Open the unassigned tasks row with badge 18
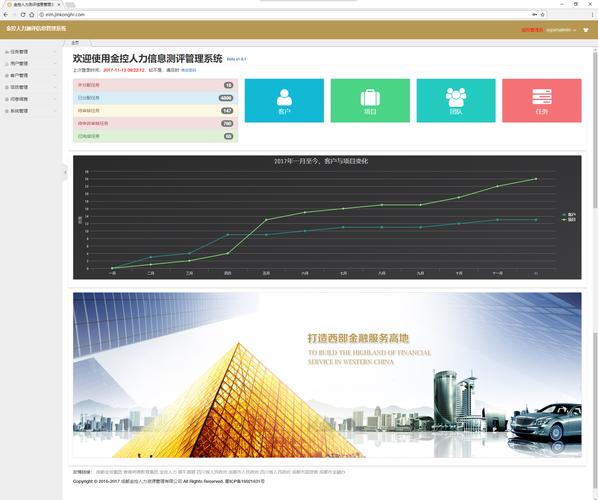Screen dimensions: 598x500 click(x=155, y=85)
